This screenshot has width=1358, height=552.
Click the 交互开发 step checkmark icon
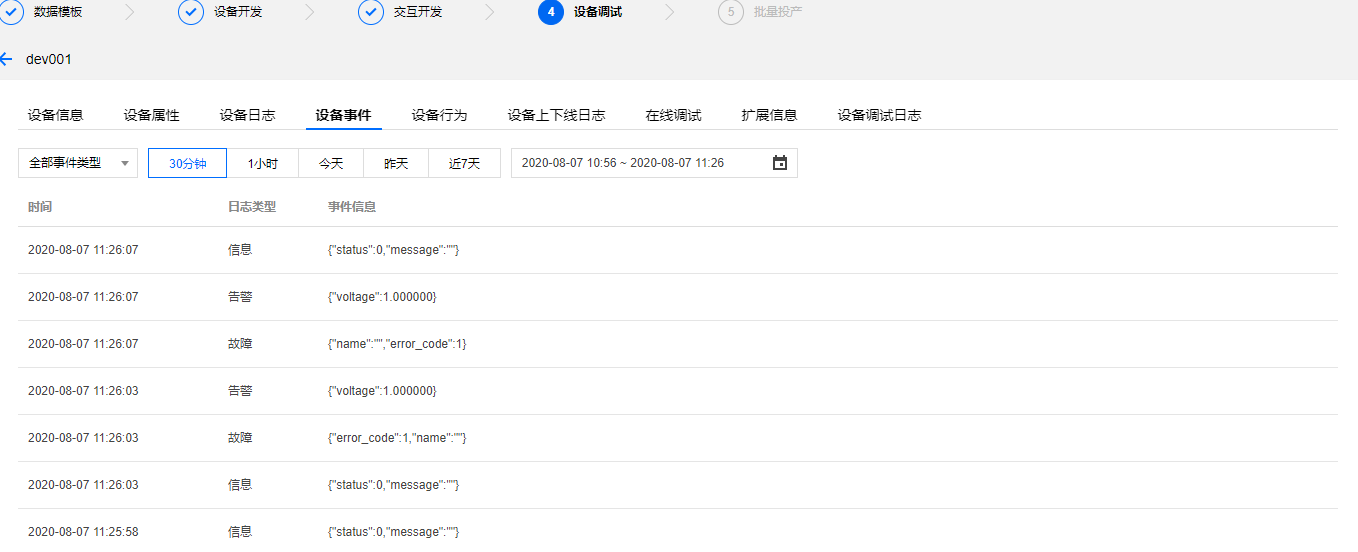371,12
